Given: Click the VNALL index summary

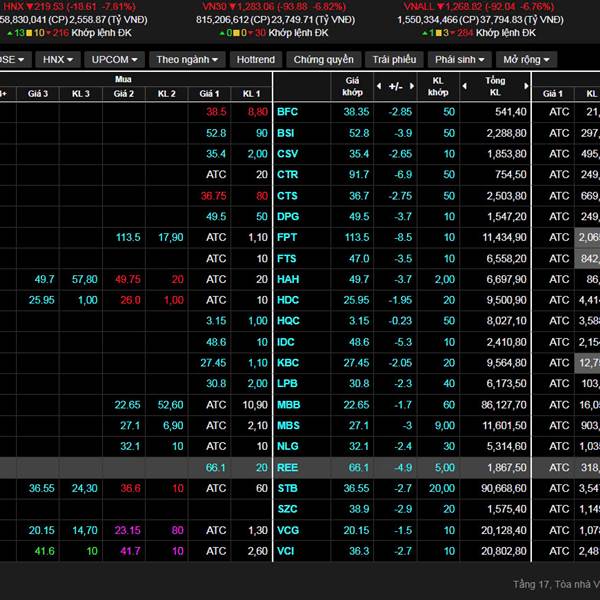Looking at the screenshot, I should [480, 20].
